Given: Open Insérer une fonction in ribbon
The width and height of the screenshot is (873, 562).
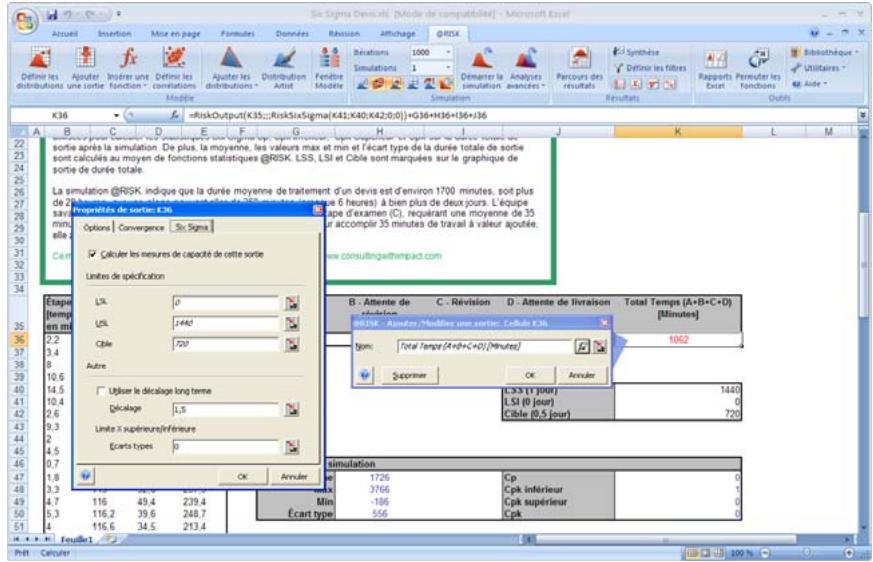Looking at the screenshot, I should (128, 68).
